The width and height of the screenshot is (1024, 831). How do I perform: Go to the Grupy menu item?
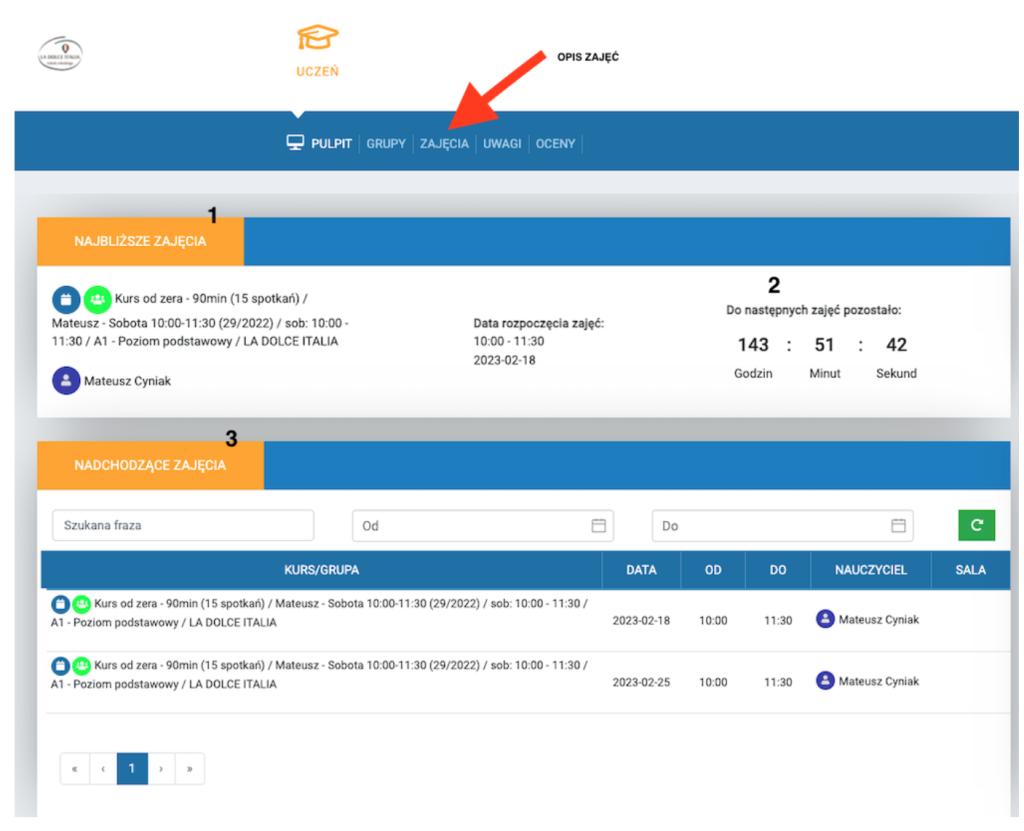(x=386, y=144)
